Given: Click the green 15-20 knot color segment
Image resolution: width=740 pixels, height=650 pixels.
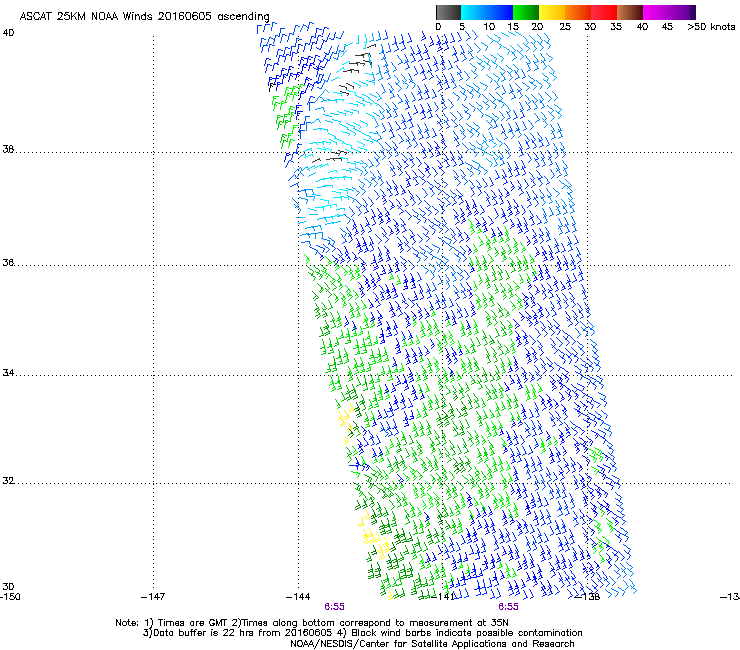Looking at the screenshot, I should coord(526,12).
